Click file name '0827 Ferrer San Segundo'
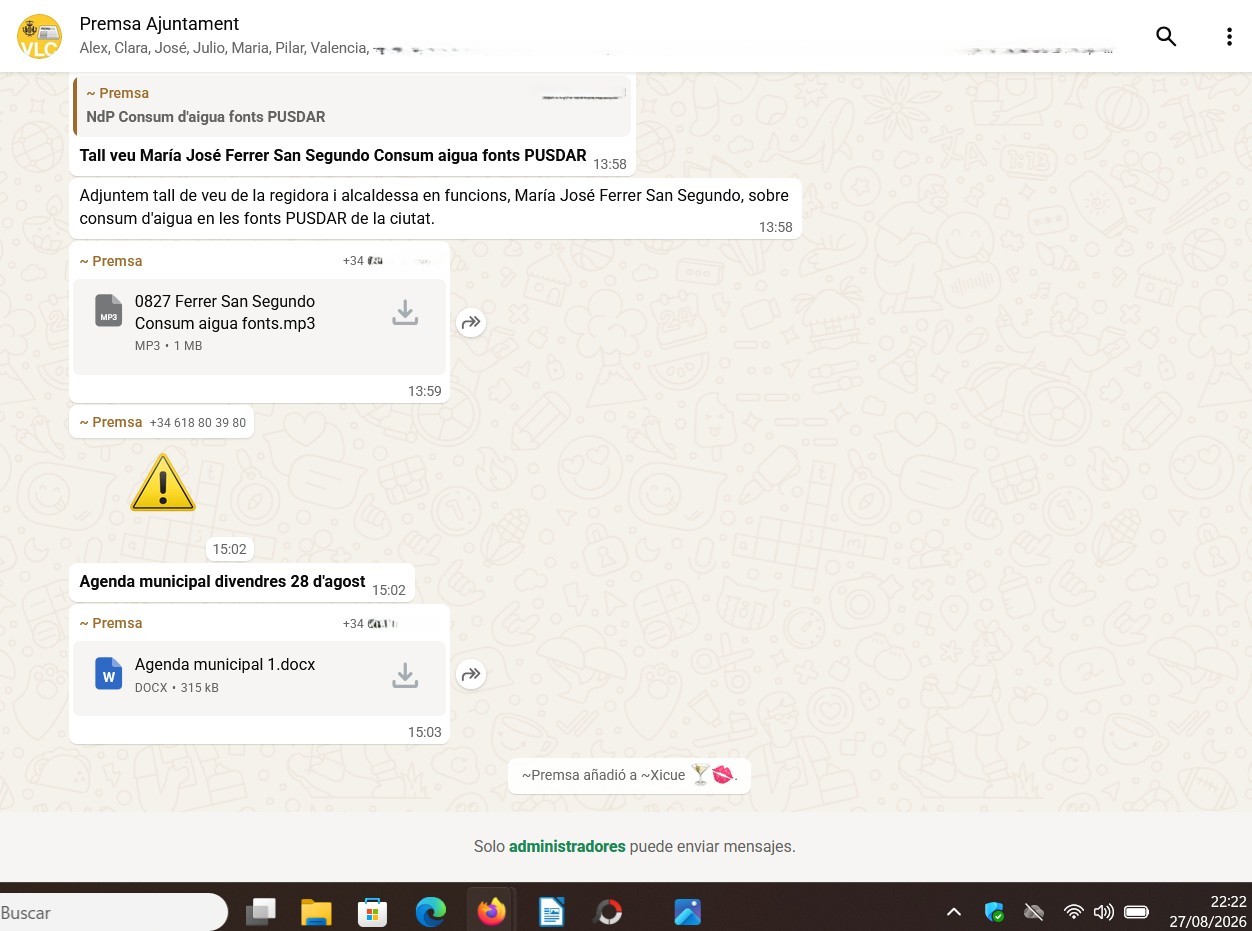 (x=225, y=312)
